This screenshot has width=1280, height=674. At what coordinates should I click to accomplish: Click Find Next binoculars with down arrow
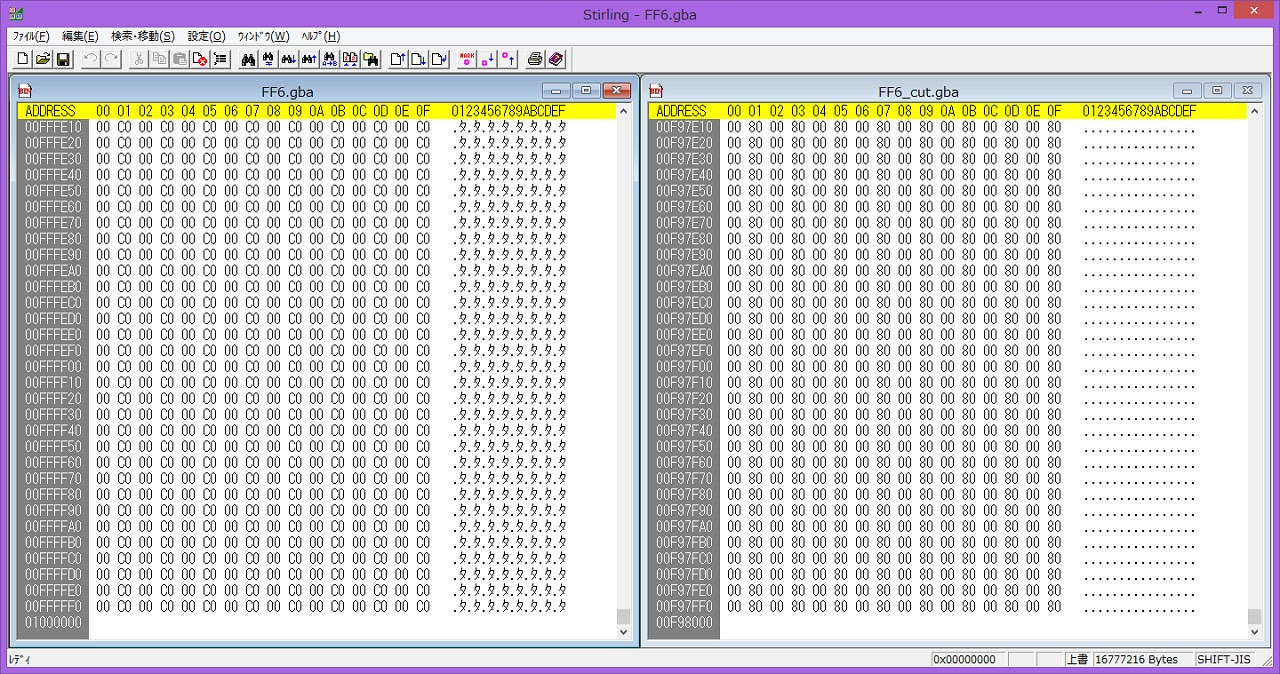pyautogui.click(x=289, y=59)
